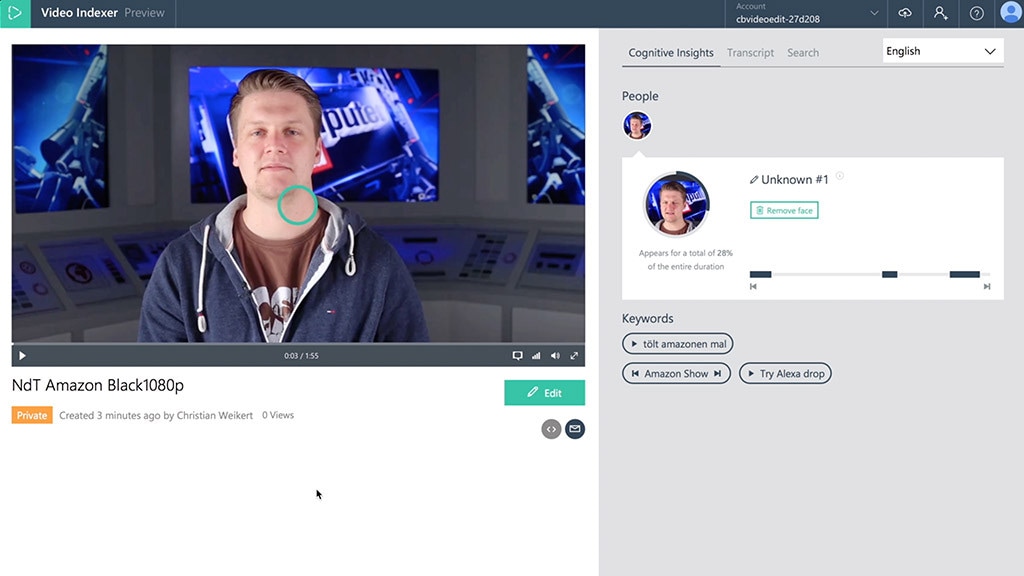Screen dimensions: 1024x576
Task: Click the video progress bar
Action: click(298, 344)
